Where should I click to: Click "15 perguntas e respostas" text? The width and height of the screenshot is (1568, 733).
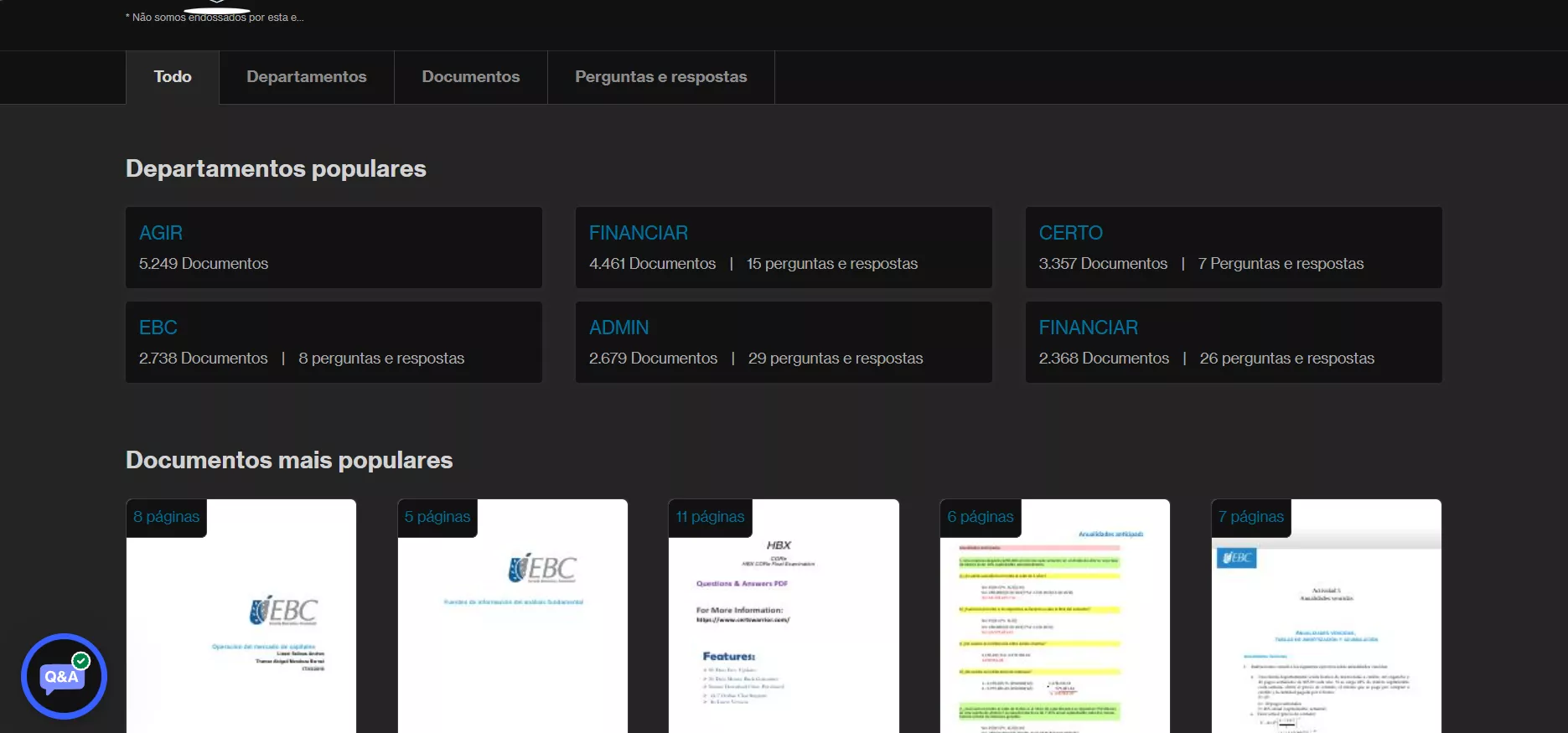832,264
